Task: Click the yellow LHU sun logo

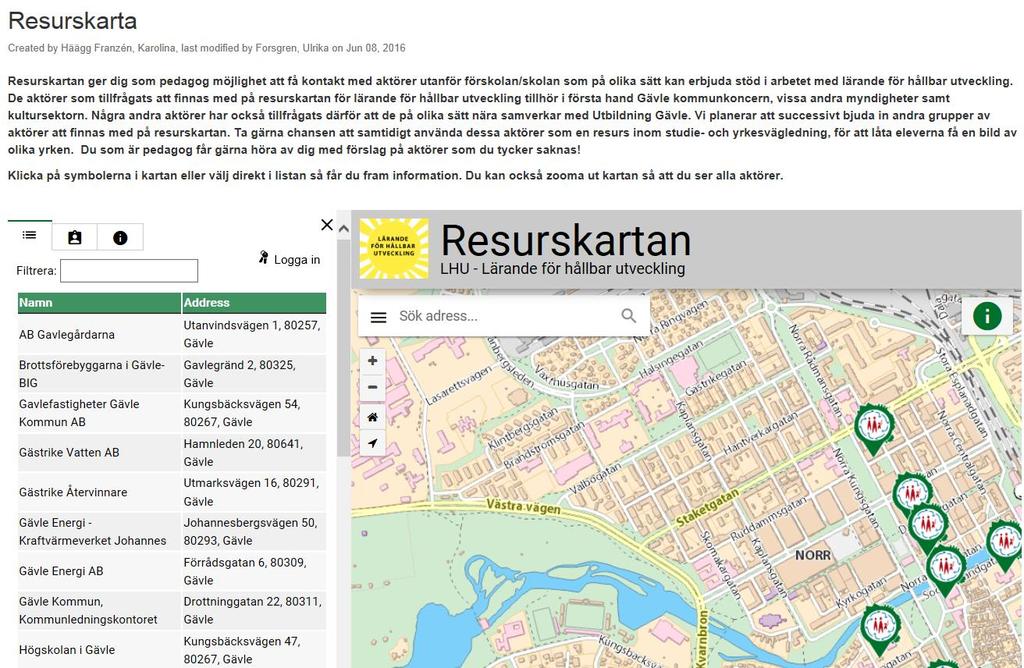Action: [394, 249]
